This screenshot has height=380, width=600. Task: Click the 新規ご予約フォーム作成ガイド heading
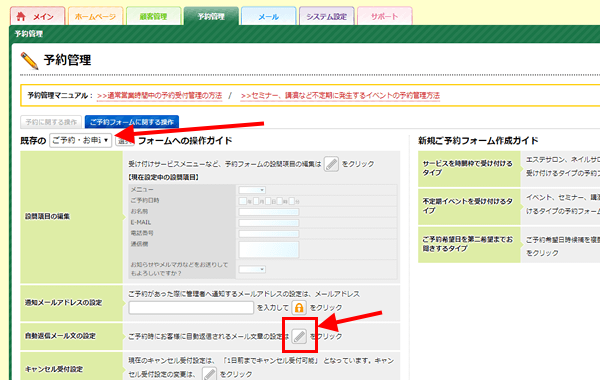point(478,141)
